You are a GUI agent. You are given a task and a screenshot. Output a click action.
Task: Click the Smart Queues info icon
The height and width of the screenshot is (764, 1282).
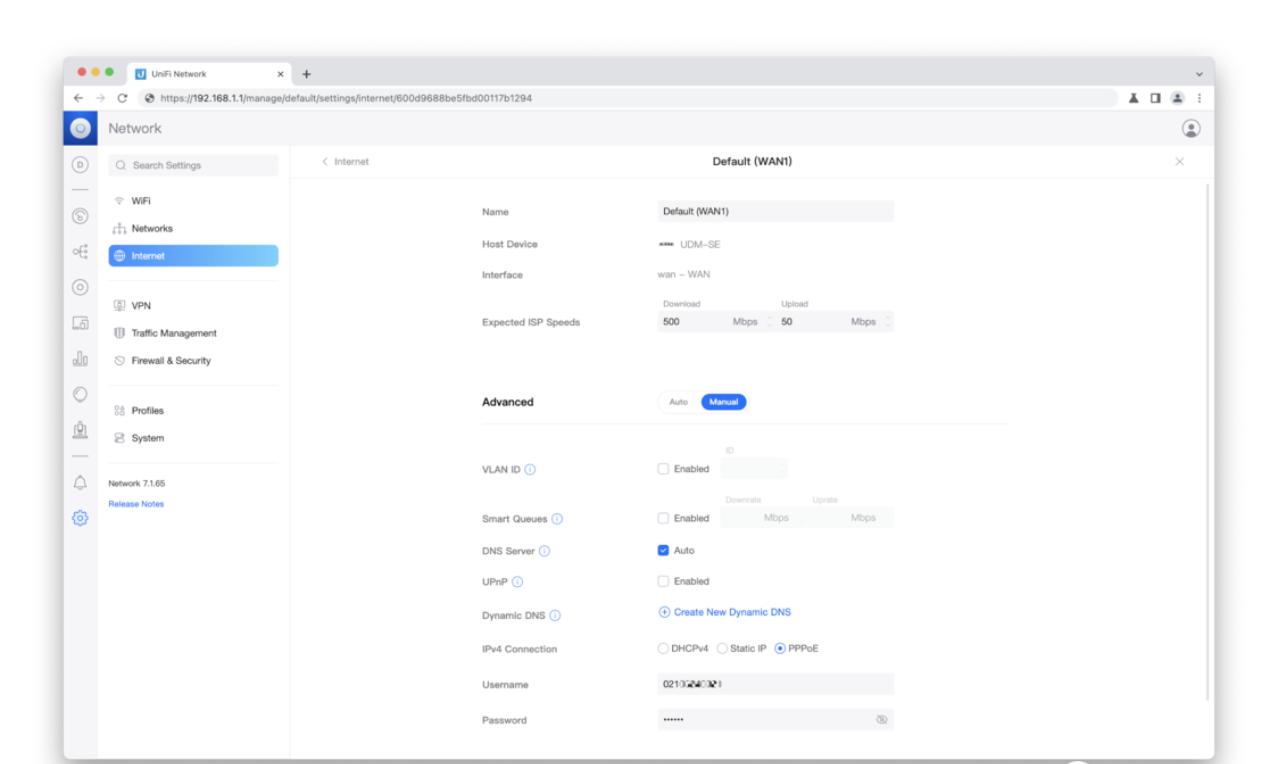pyautogui.click(x=556, y=518)
